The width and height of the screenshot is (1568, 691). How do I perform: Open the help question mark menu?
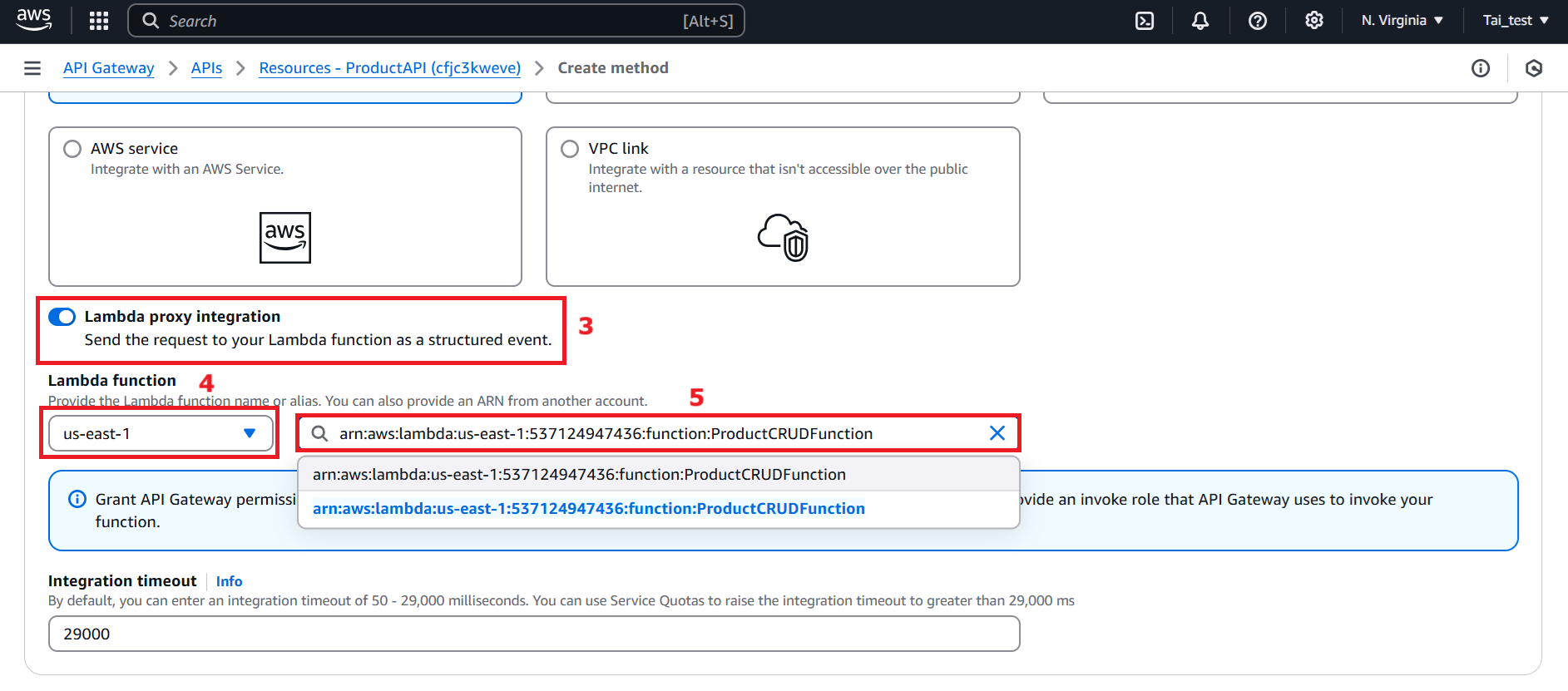(x=1258, y=21)
